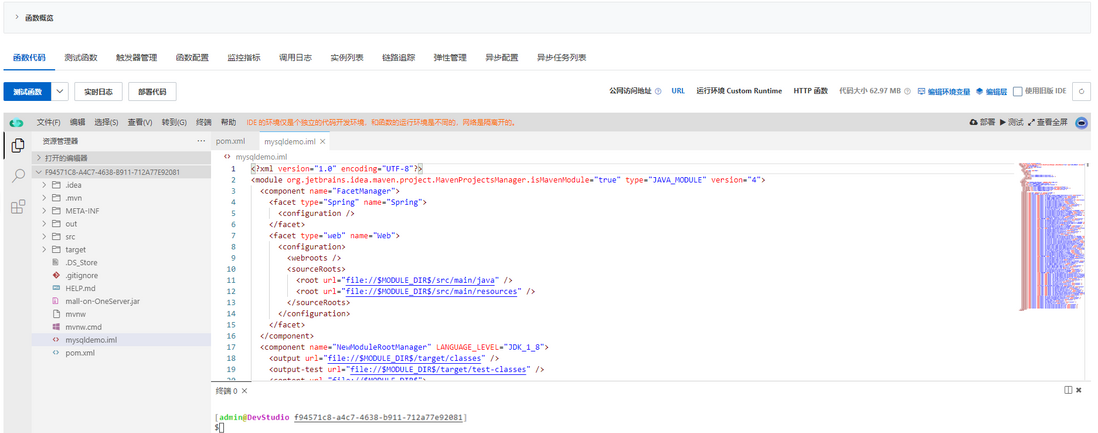Click the 编辑环境变量 icon
This screenshot has width=1098, height=433.
click(x=922, y=91)
